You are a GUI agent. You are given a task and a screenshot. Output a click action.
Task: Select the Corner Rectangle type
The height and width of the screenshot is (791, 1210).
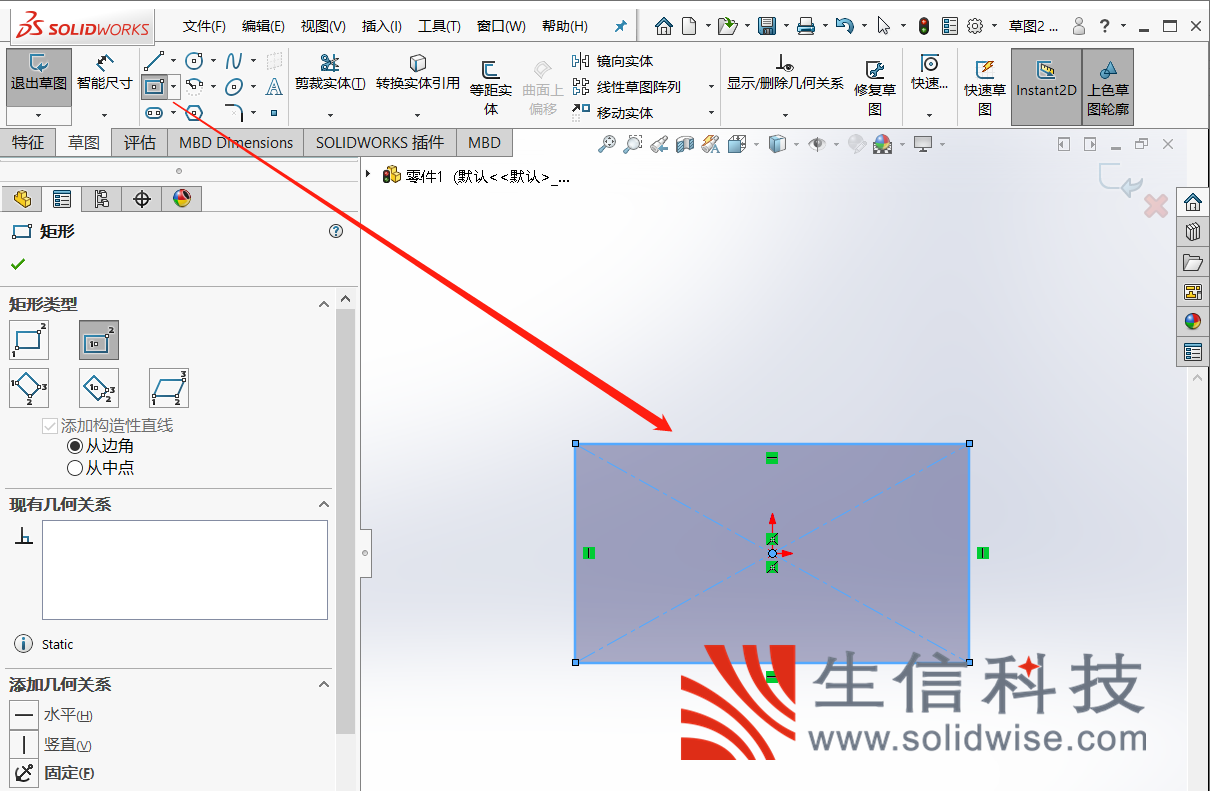coord(29,340)
